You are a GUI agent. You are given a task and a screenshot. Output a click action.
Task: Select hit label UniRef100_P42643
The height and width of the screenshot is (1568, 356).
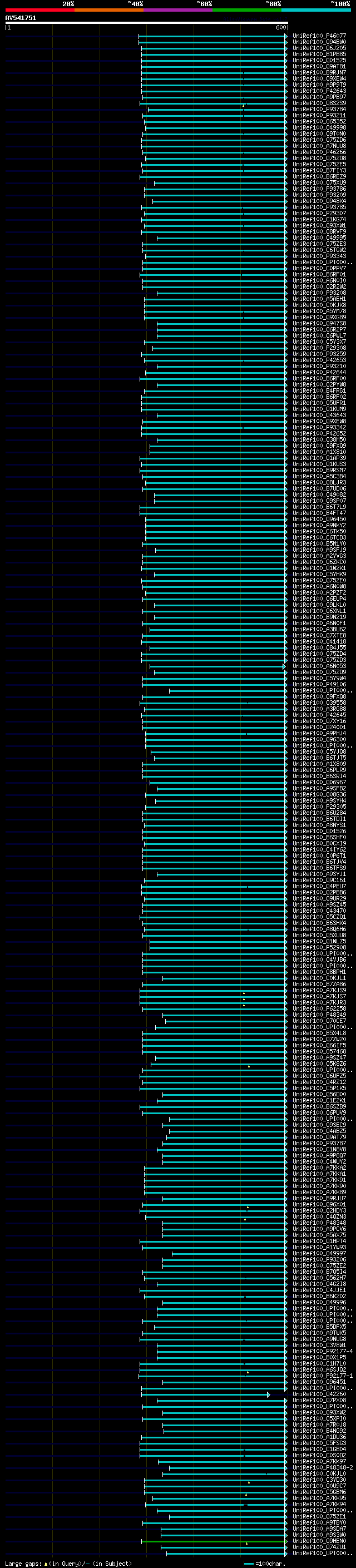click(x=319, y=91)
